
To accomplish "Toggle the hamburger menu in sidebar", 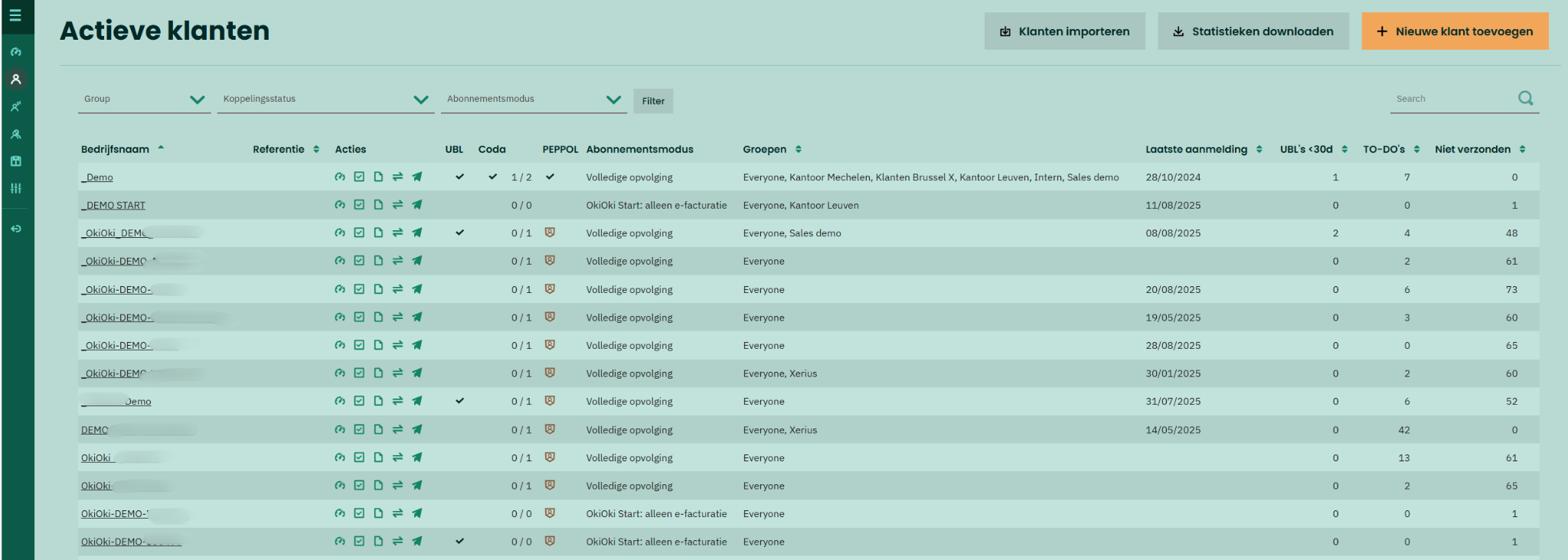I will pyautogui.click(x=15, y=15).
